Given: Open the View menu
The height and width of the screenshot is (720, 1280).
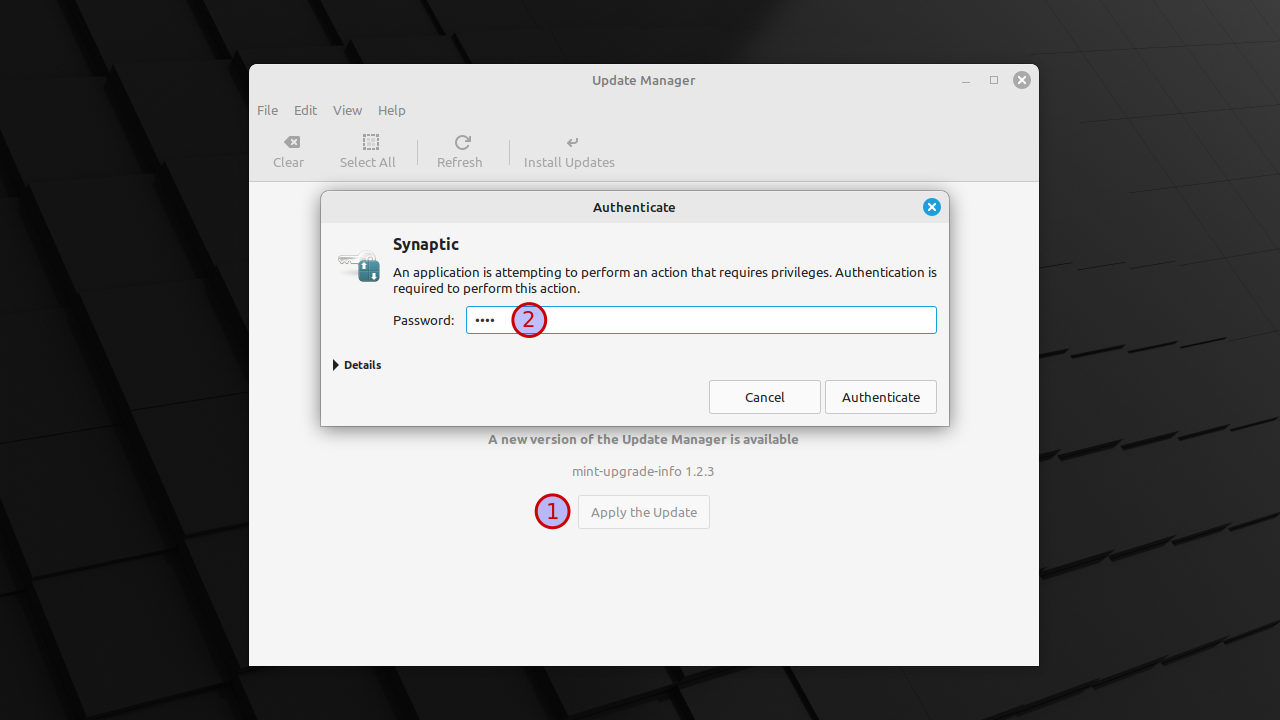Looking at the screenshot, I should (x=348, y=110).
